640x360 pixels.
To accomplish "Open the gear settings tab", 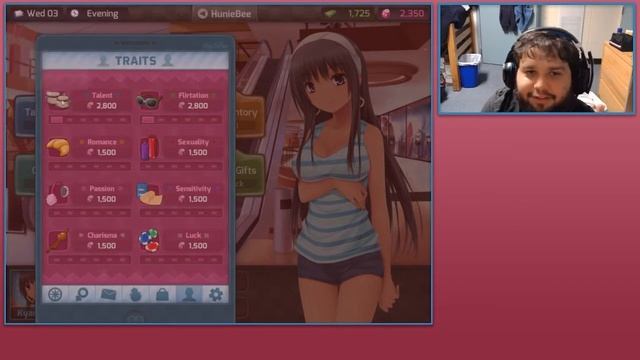I will pyautogui.click(x=216, y=294).
